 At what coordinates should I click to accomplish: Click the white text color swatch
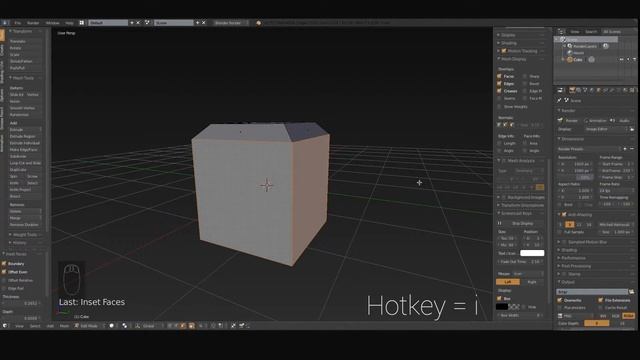pyautogui.click(x=532, y=253)
